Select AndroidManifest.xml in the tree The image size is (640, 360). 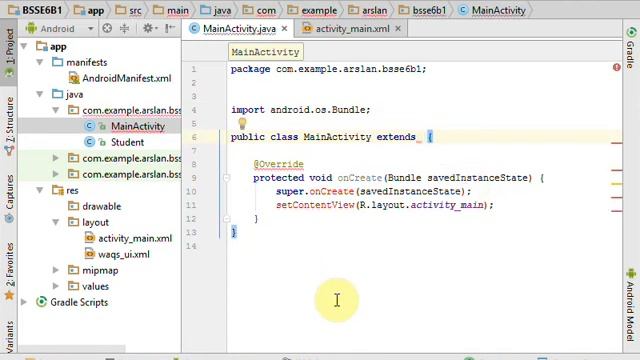tap(127, 78)
